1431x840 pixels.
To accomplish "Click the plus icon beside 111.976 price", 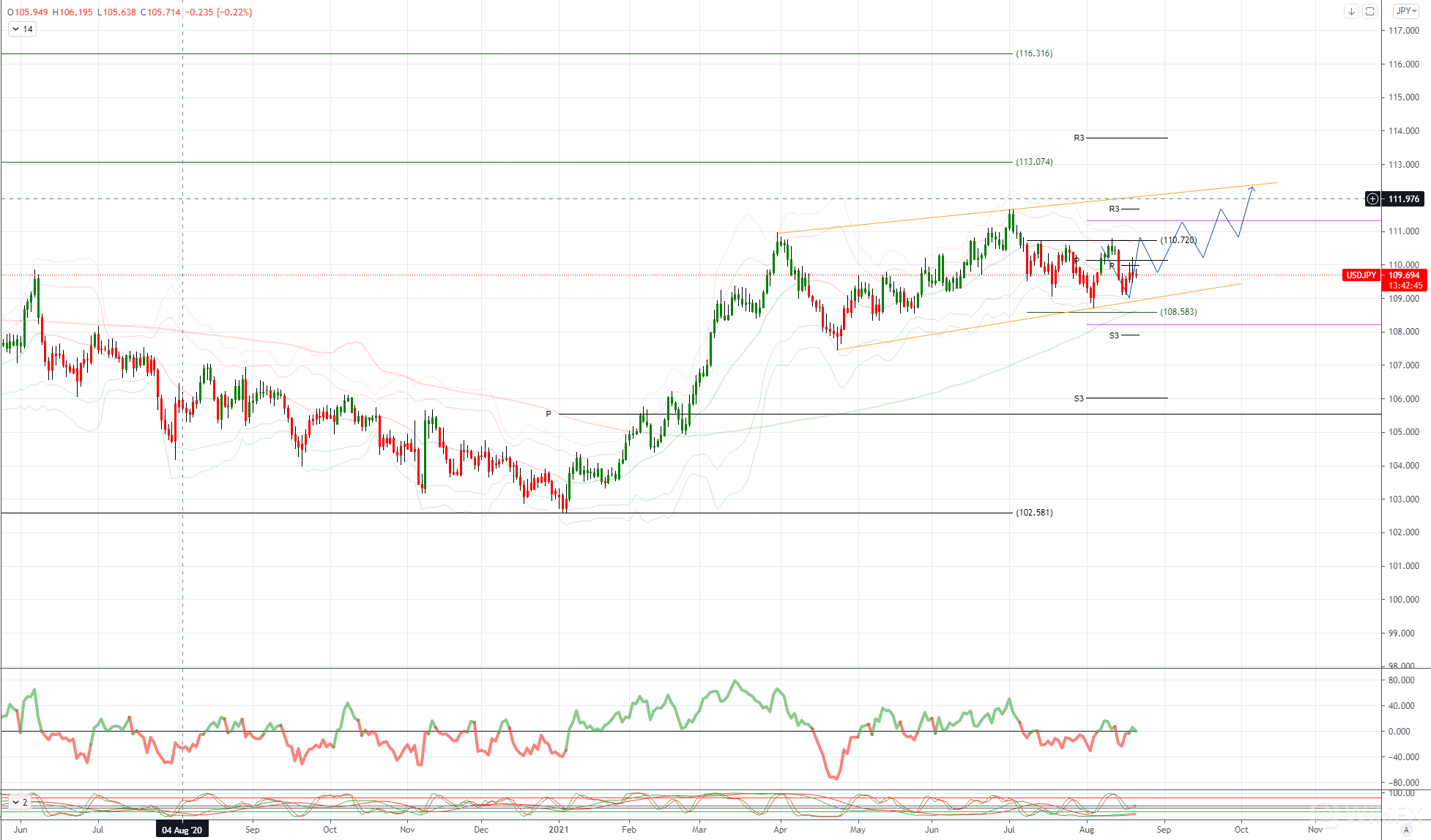I will (x=1372, y=198).
